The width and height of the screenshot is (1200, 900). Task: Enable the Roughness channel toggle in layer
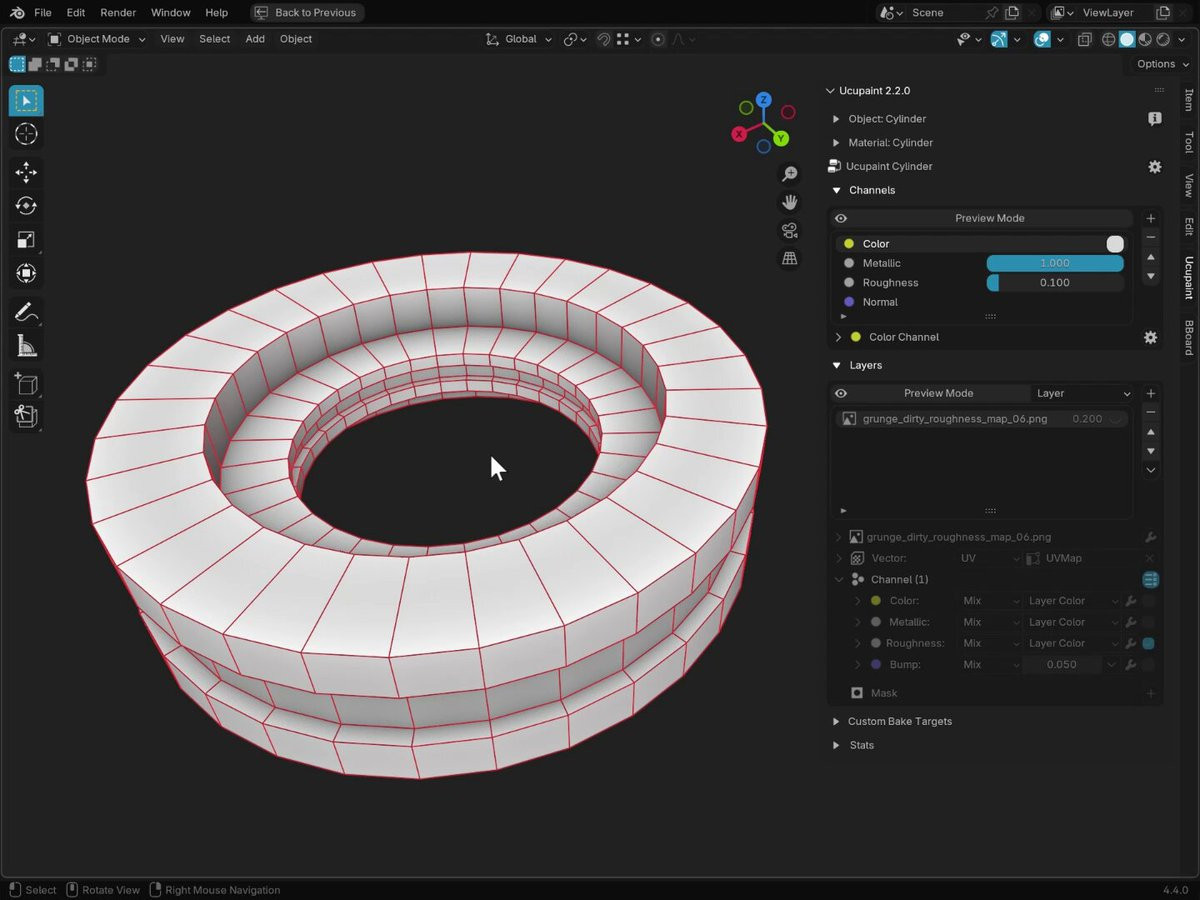pyautogui.click(x=1149, y=643)
